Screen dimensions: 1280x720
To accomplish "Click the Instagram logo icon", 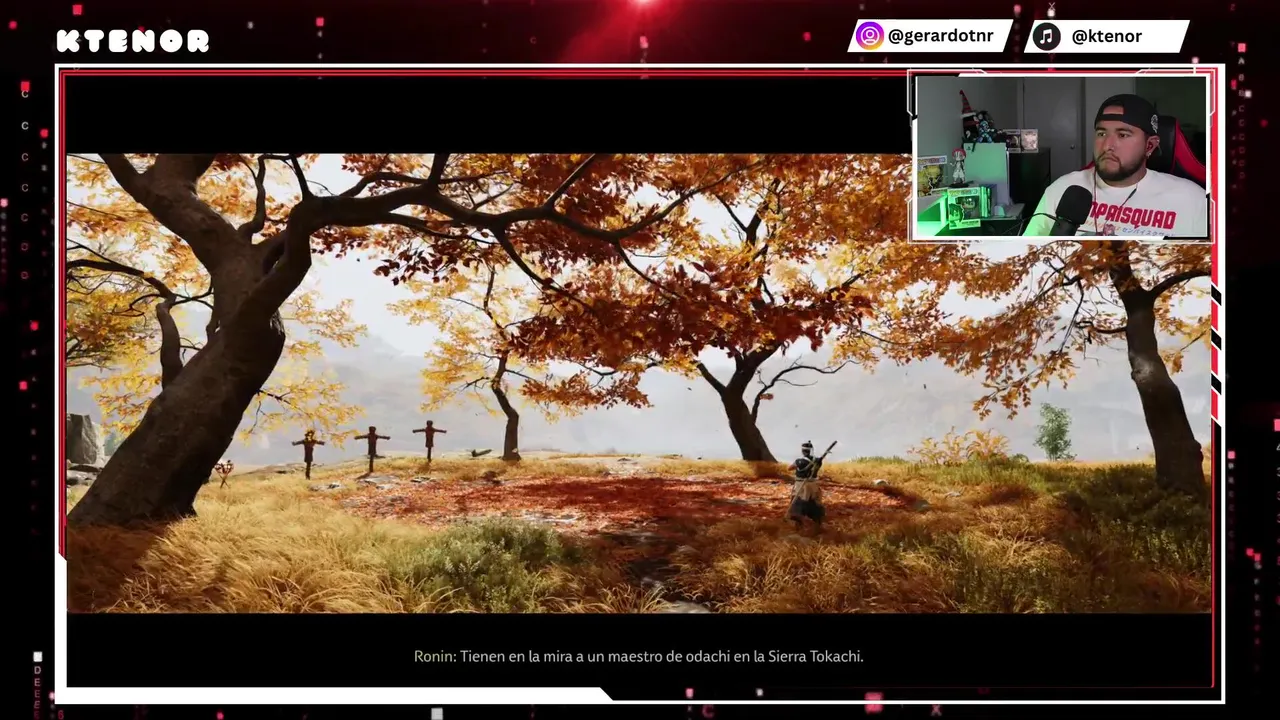I will click(870, 36).
